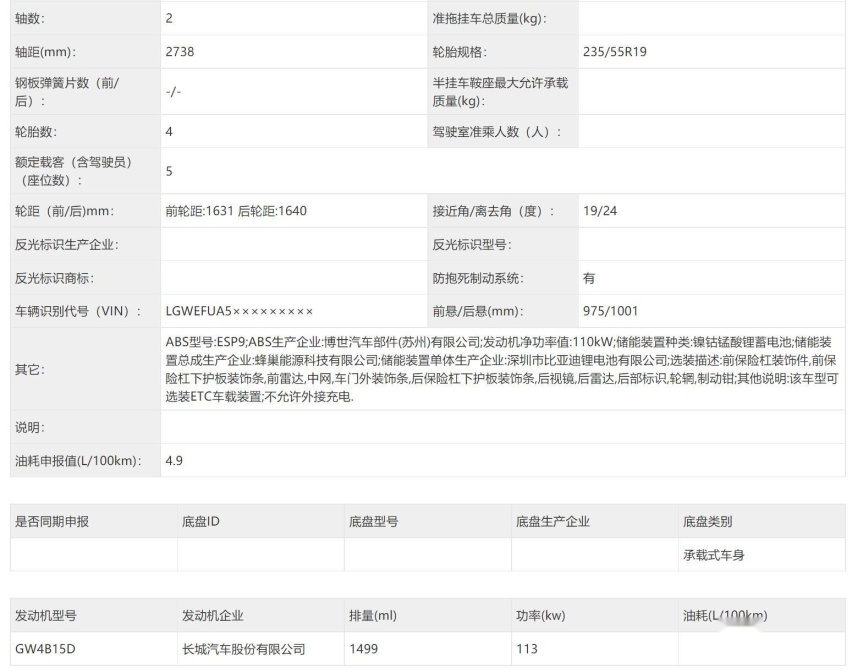Click the tire specification 235/55R19
This screenshot has width=852, height=672.
click(615, 52)
